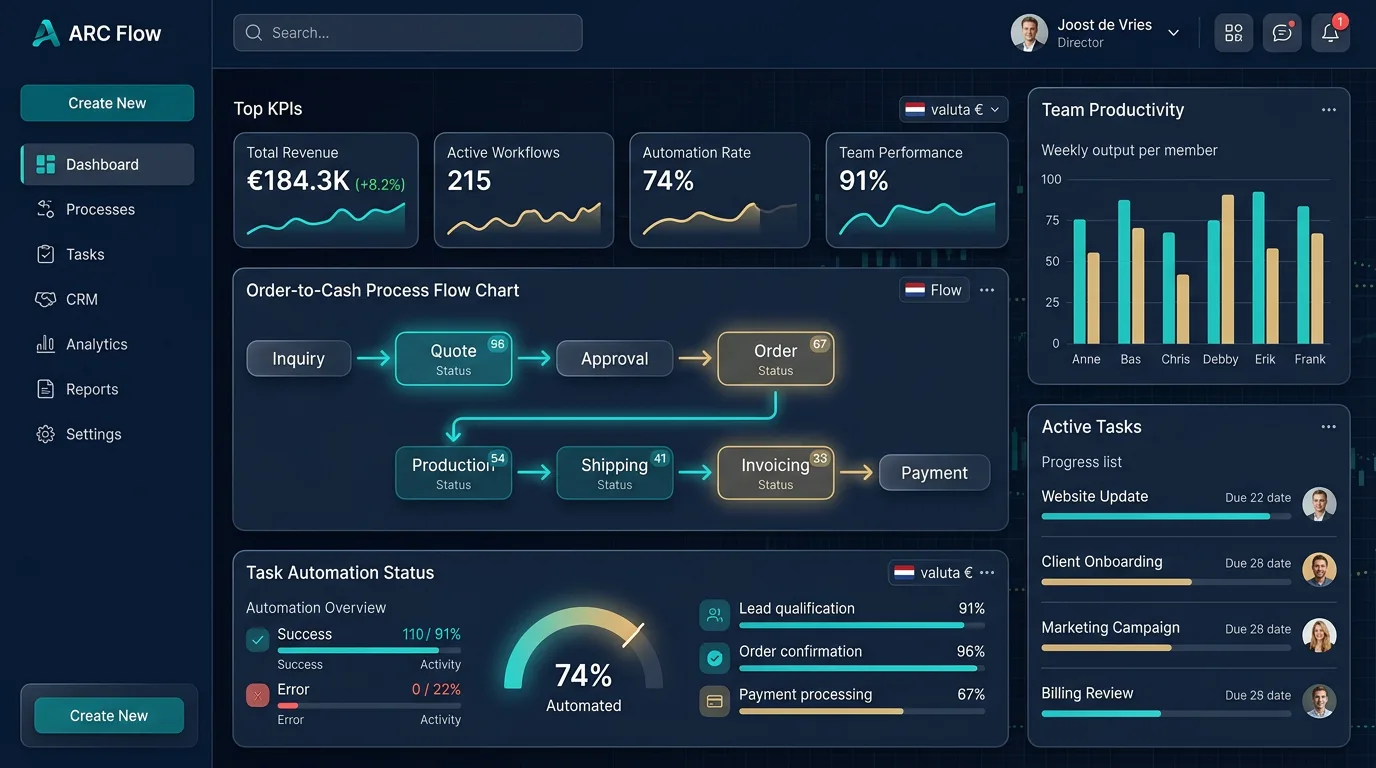Click the Client Onboarding task title
1376x768 pixels.
(1102, 562)
